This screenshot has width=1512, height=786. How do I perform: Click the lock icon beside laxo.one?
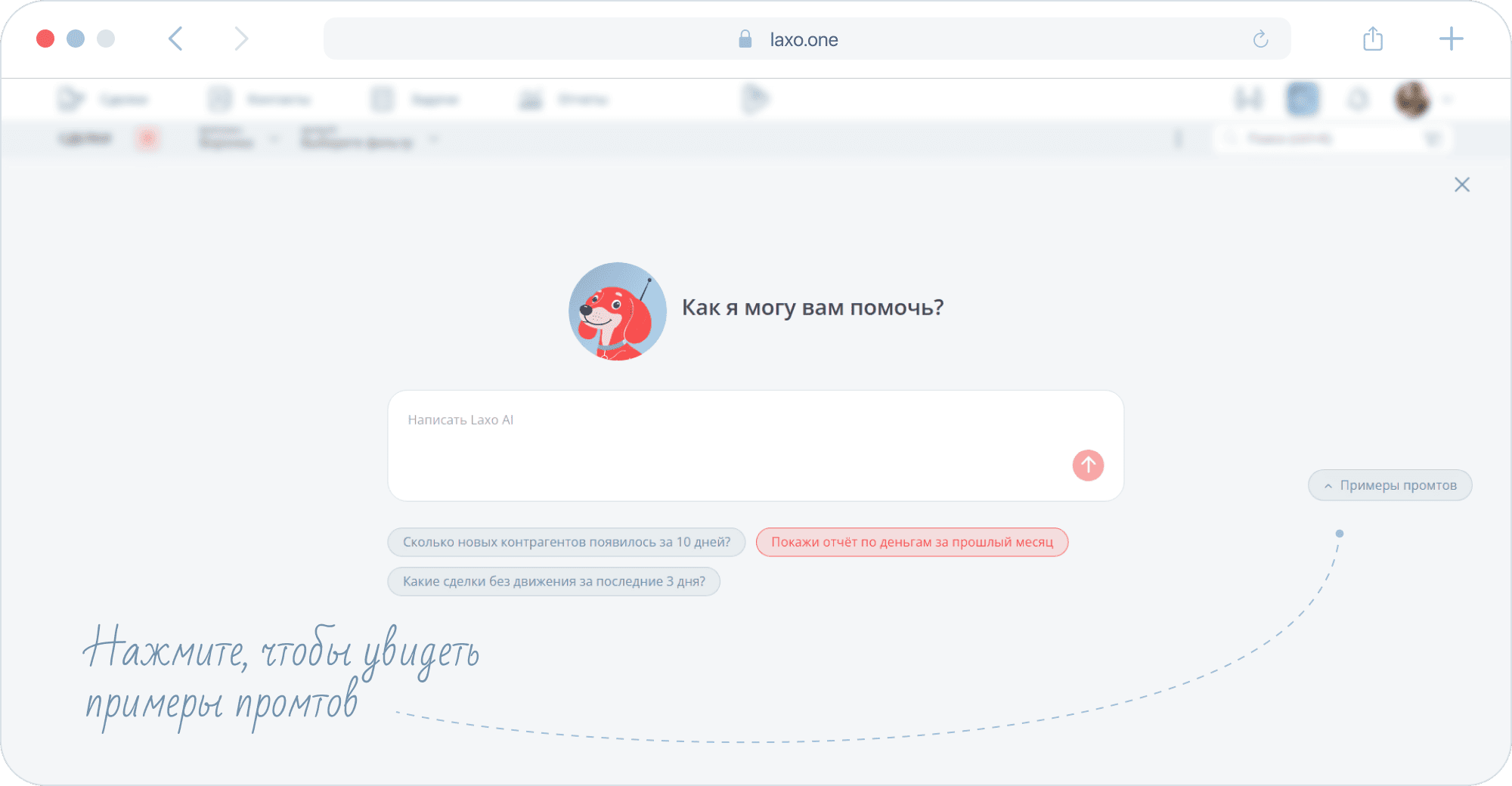[745, 39]
